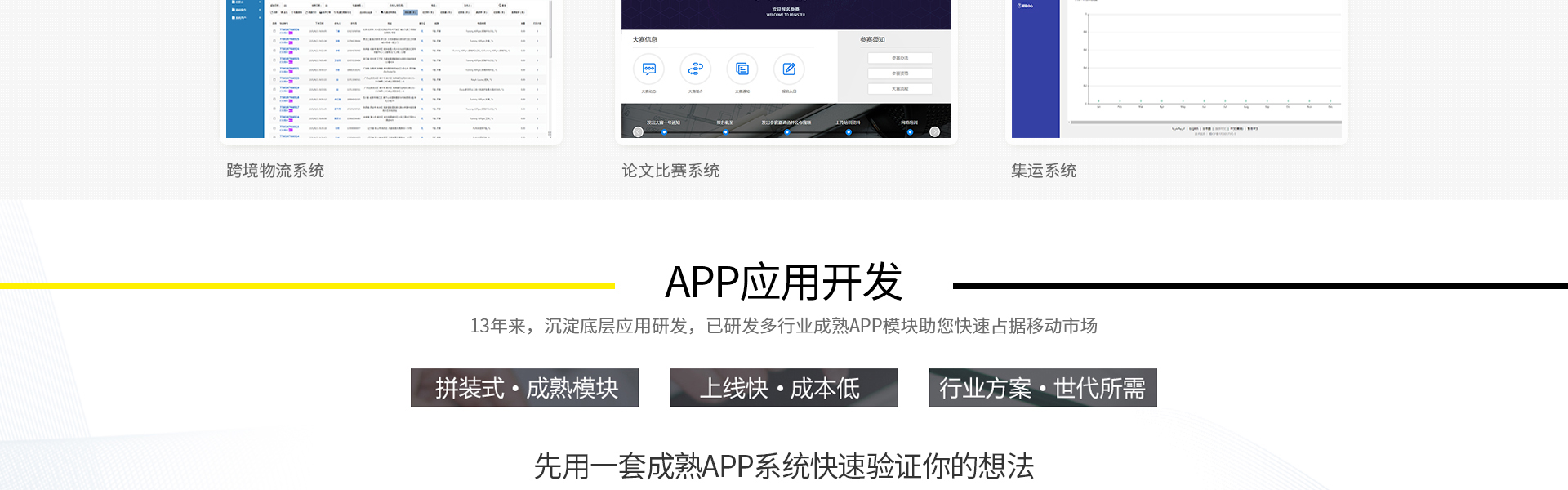Click the left carousel arrow in 论文比赛系统 thumbnail
Viewport: 1568px width, 490px height.
(638, 131)
